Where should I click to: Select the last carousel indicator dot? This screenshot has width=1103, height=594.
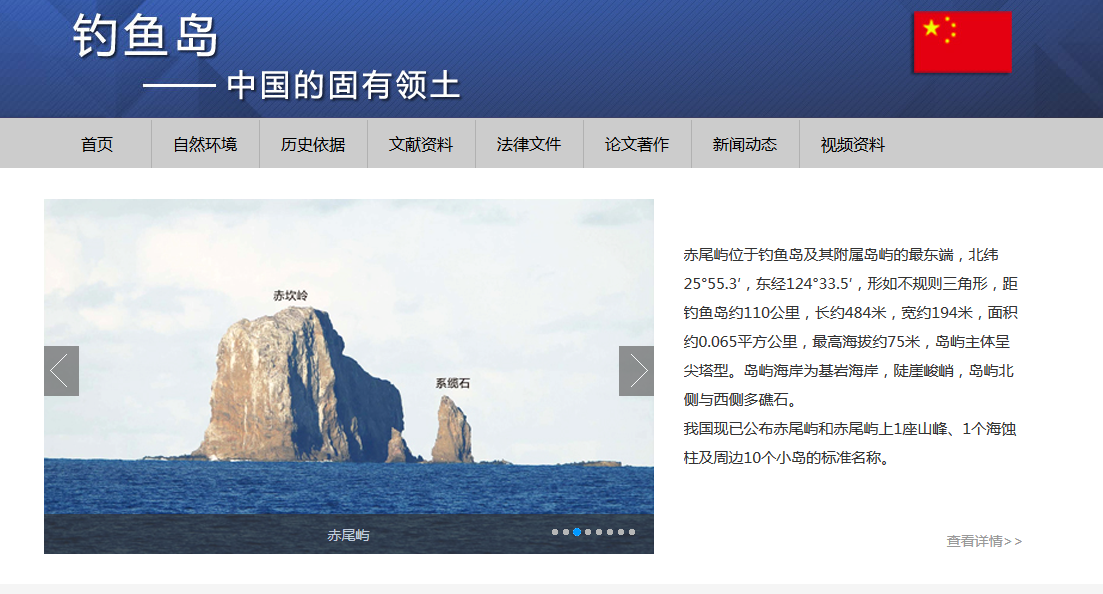click(632, 532)
